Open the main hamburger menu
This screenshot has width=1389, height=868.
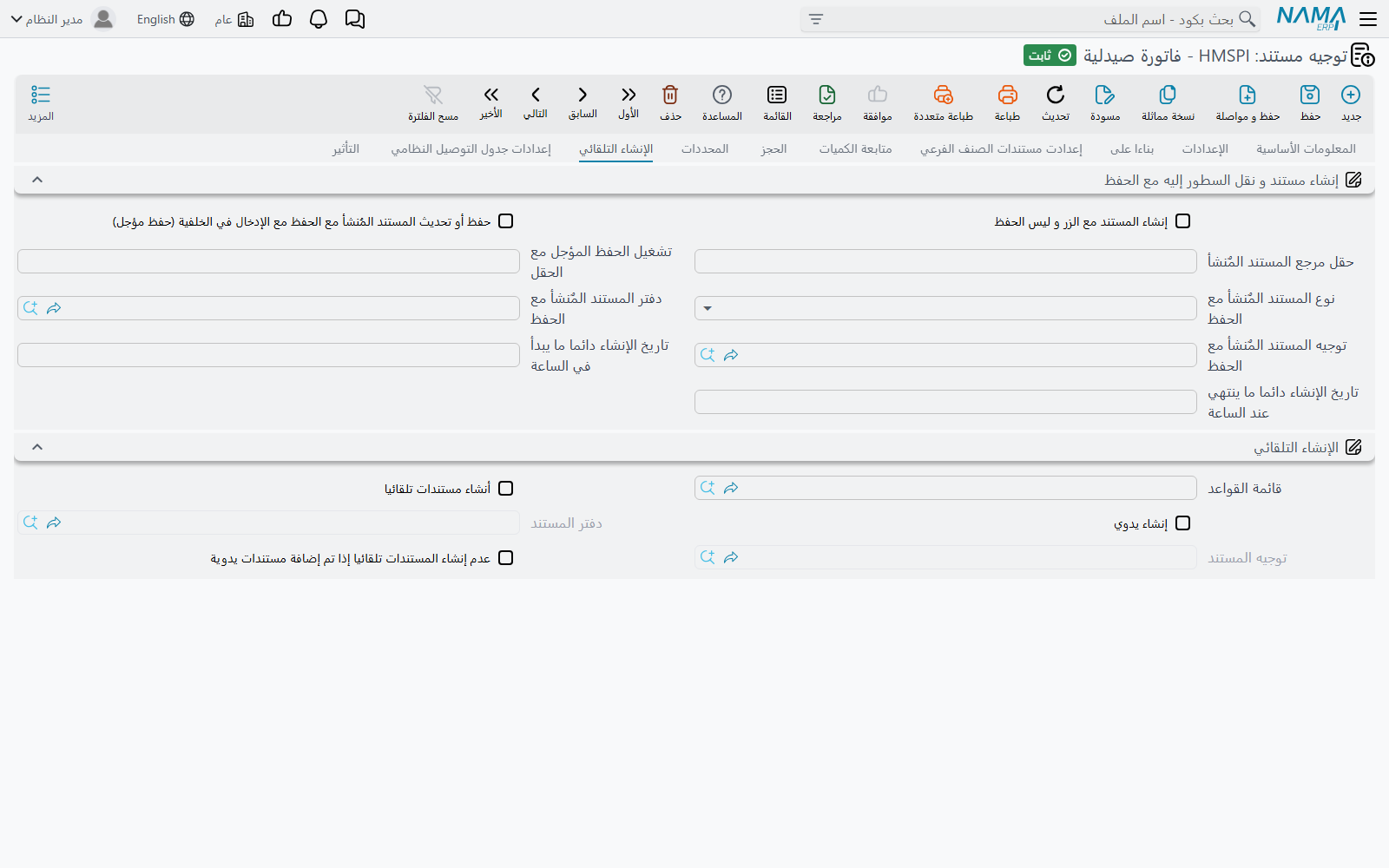point(1368,19)
